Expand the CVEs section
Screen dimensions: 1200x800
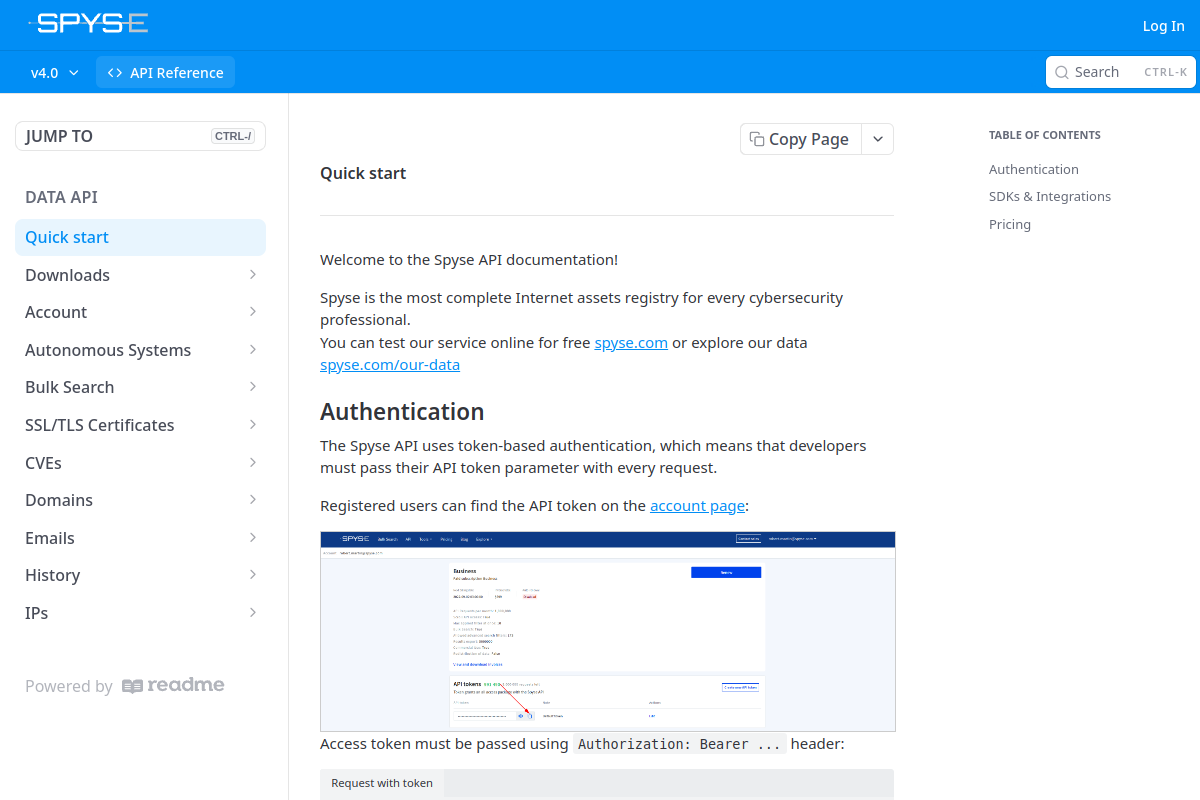[253, 463]
